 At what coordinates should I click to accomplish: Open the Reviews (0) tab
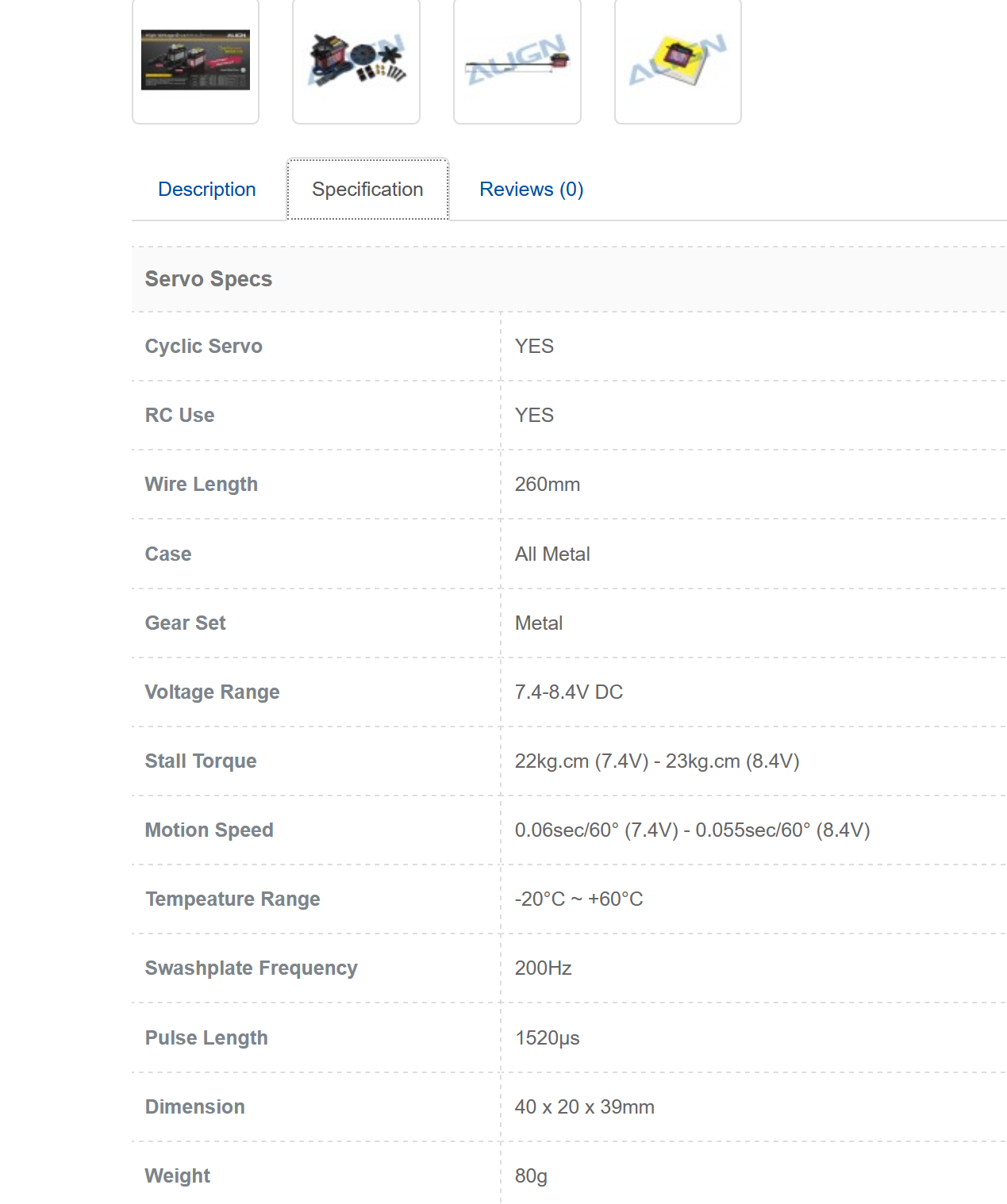pos(532,190)
